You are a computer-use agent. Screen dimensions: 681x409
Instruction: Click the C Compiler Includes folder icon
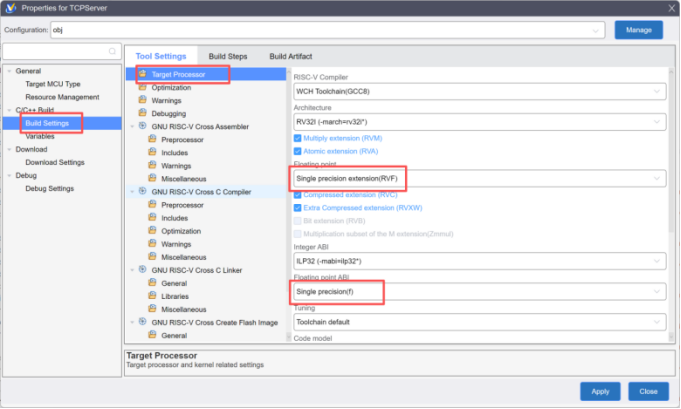click(x=152, y=217)
